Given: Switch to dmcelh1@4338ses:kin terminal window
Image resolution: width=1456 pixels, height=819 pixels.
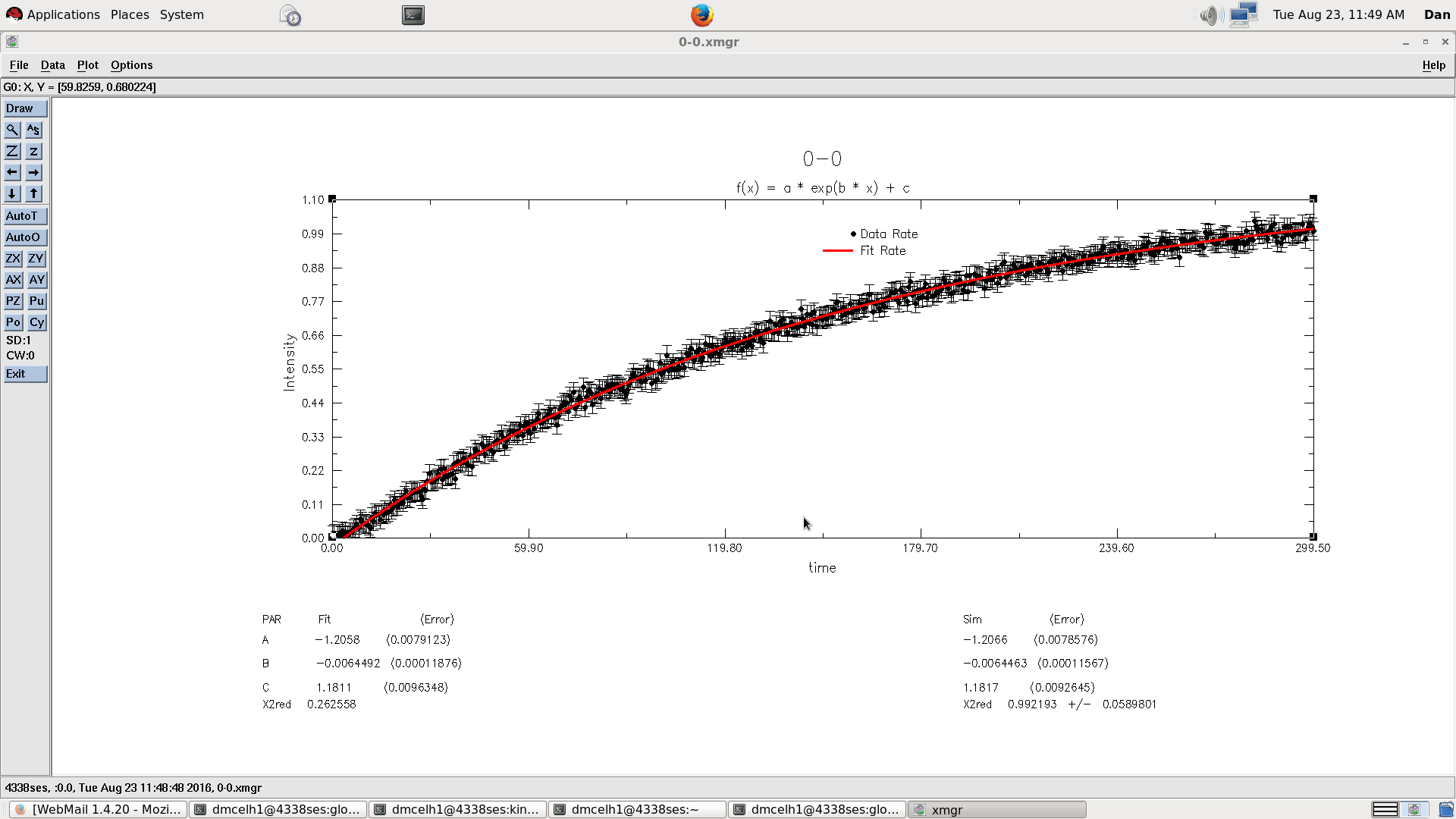Looking at the screenshot, I should coord(457,809).
